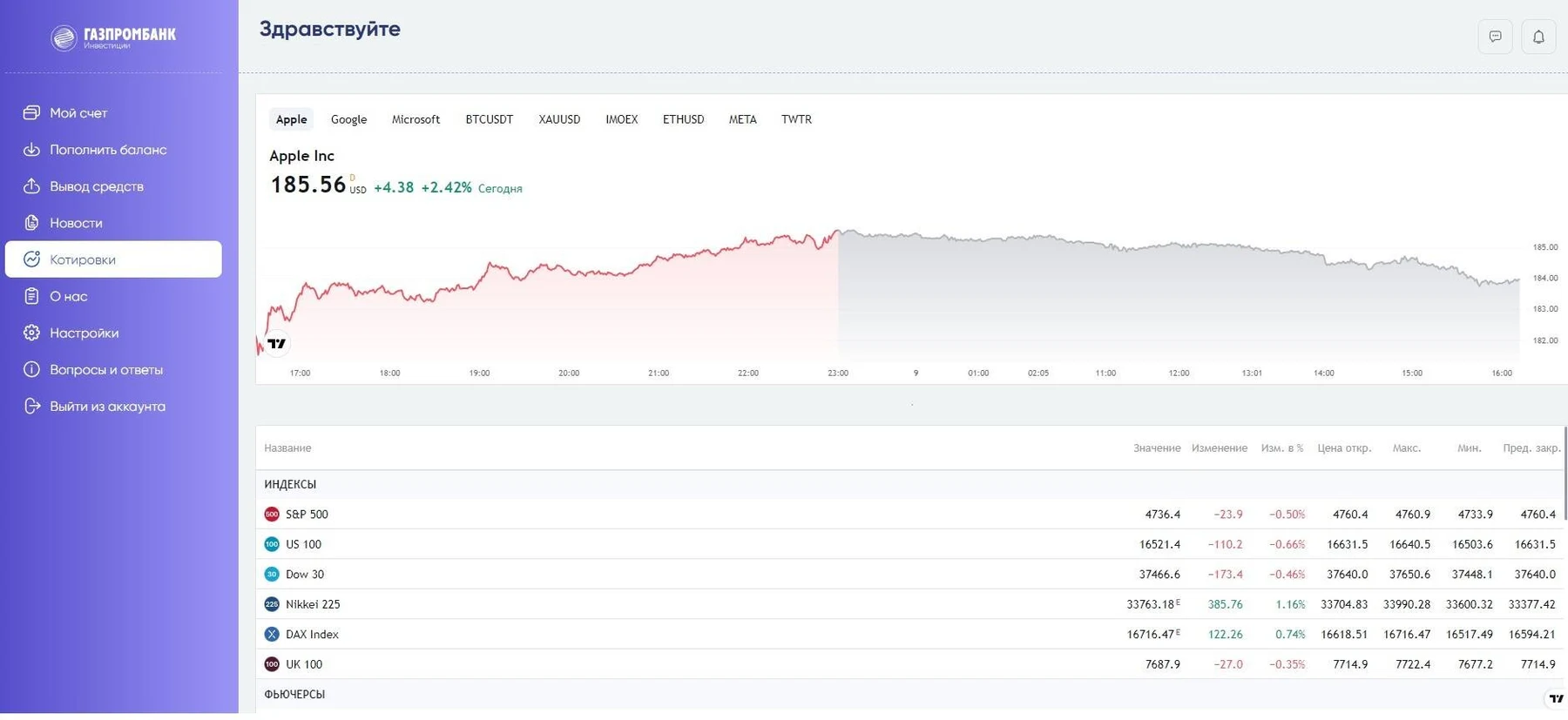Image resolution: width=1568 pixels, height=720 pixels.
Task: Click the Значение column header
Action: (1157, 448)
